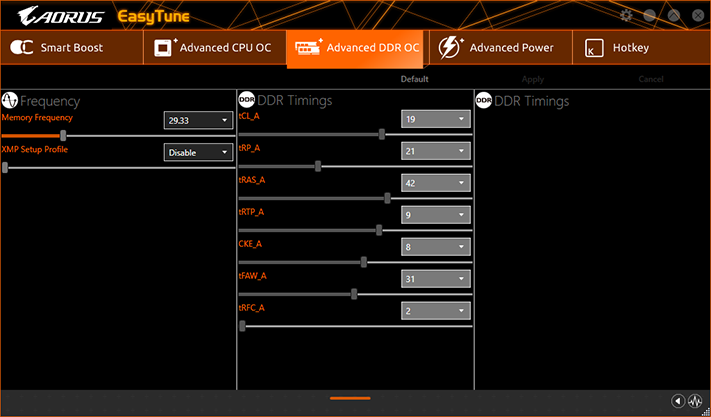Click the tRP_A label

point(249,148)
